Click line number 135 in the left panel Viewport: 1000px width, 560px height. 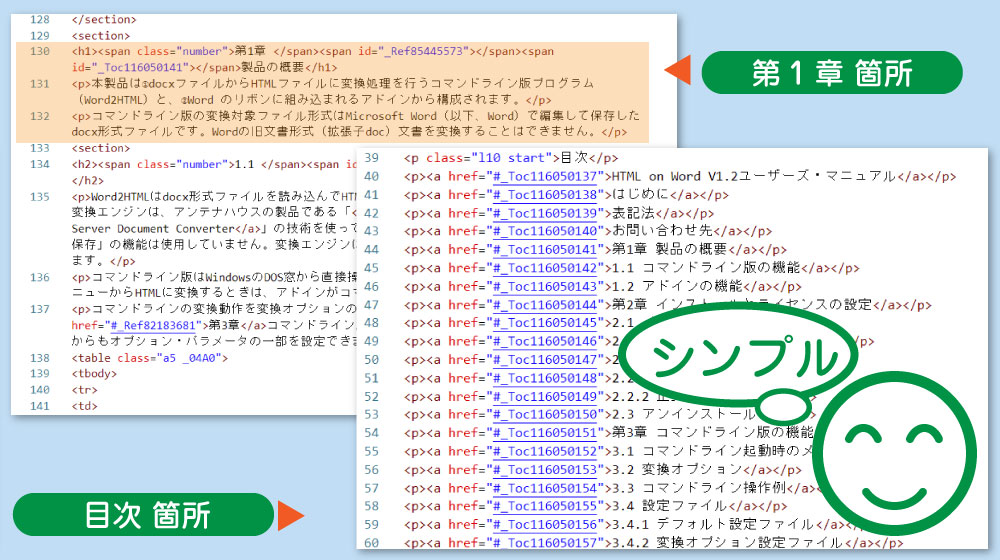[40, 197]
